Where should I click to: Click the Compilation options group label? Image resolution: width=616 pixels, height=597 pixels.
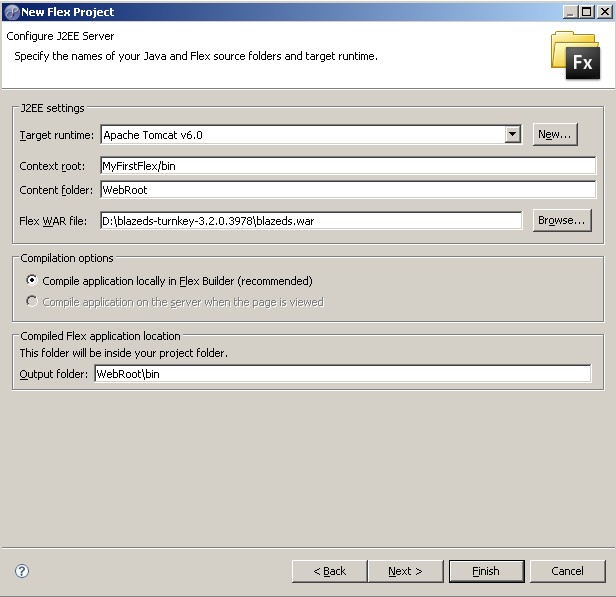point(67,258)
